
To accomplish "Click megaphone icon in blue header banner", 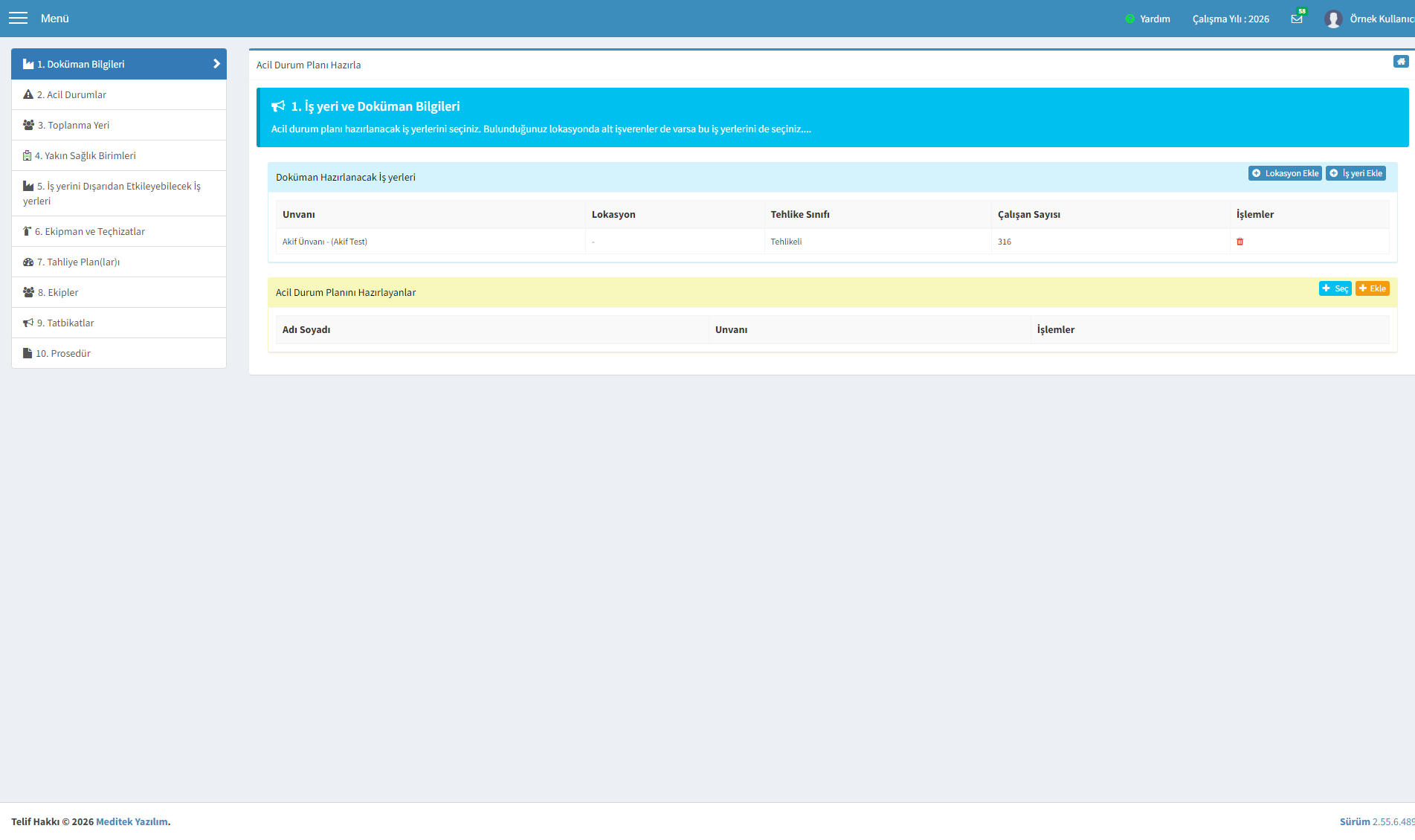I will click(278, 106).
